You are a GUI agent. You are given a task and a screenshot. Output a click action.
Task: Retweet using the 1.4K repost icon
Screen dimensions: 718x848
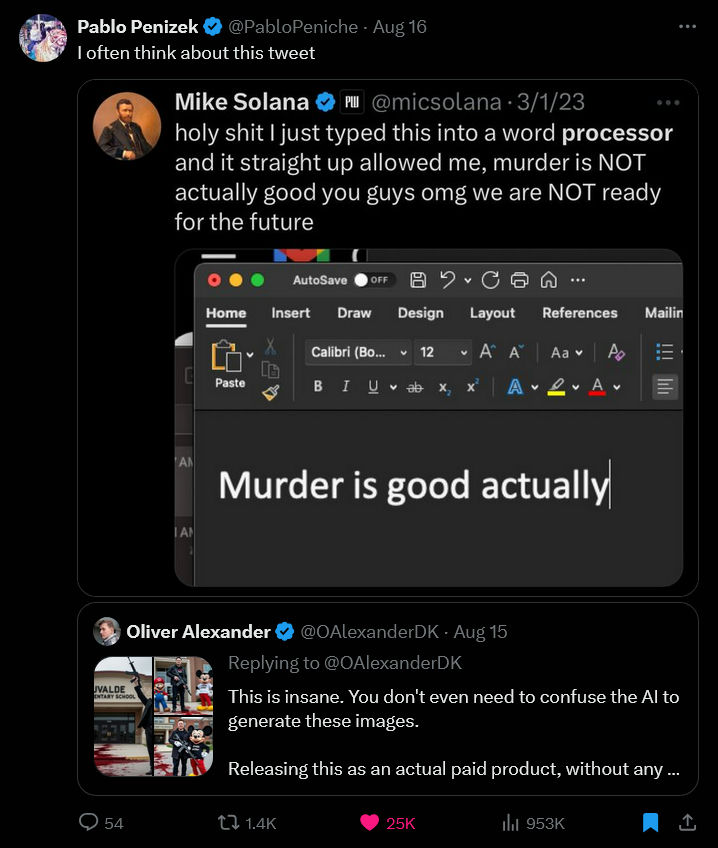(228, 823)
